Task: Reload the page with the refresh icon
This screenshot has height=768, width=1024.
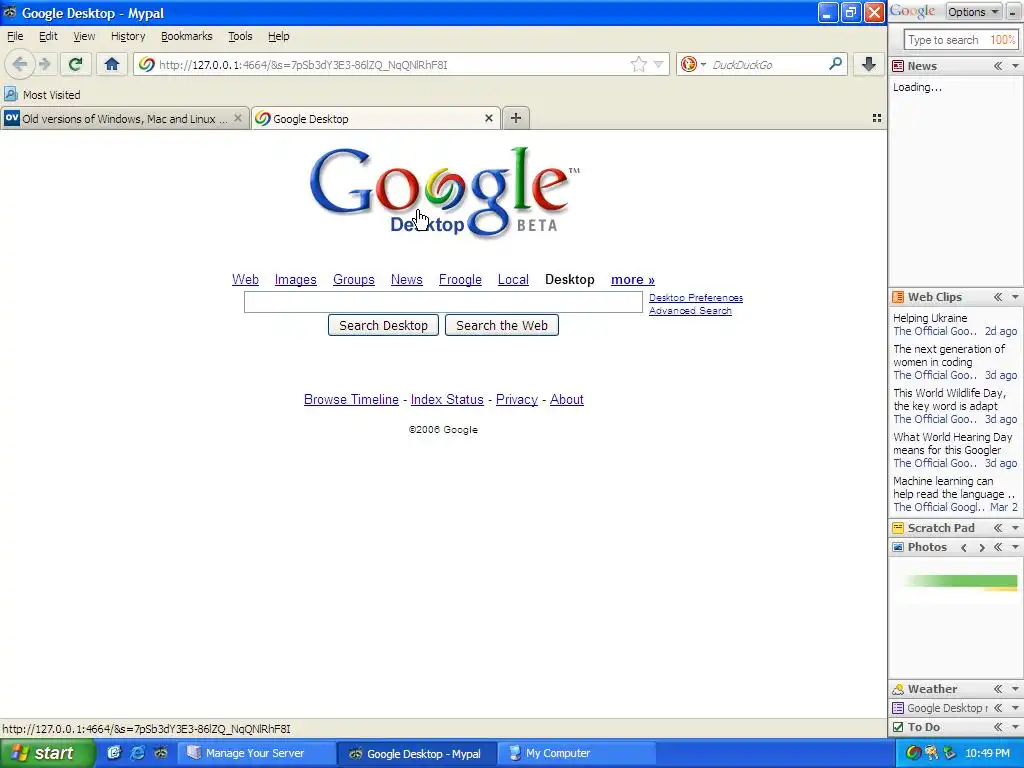Action: (75, 64)
